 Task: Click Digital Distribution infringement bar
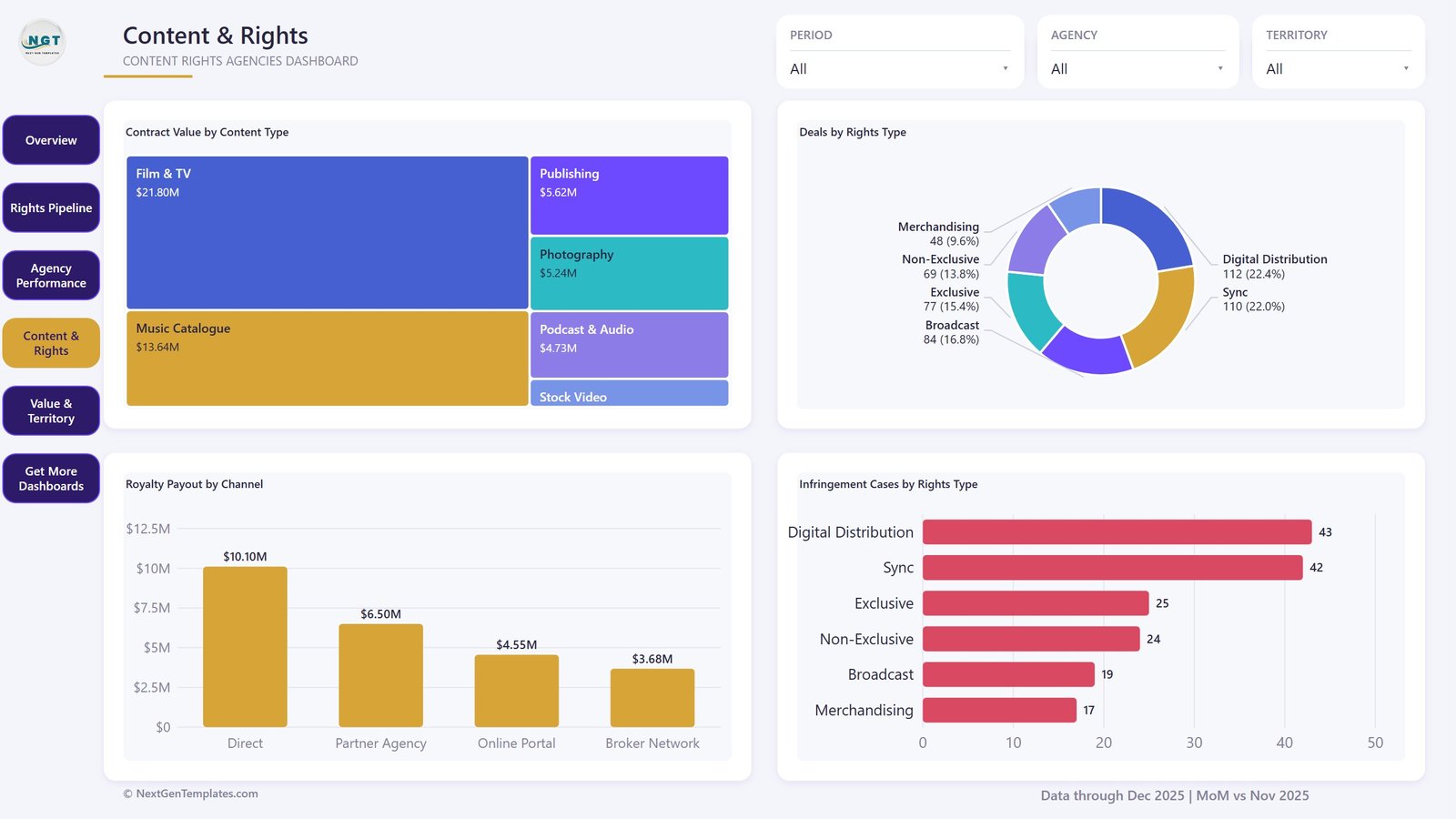(1117, 532)
